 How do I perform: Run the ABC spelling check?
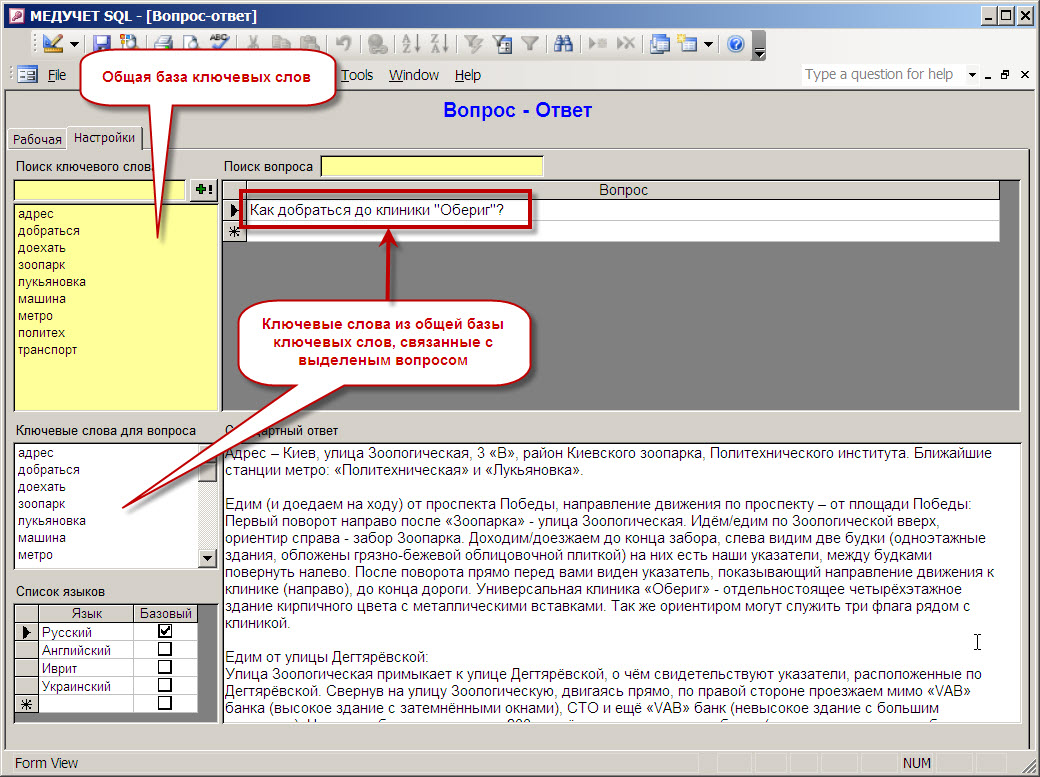pyautogui.click(x=219, y=42)
